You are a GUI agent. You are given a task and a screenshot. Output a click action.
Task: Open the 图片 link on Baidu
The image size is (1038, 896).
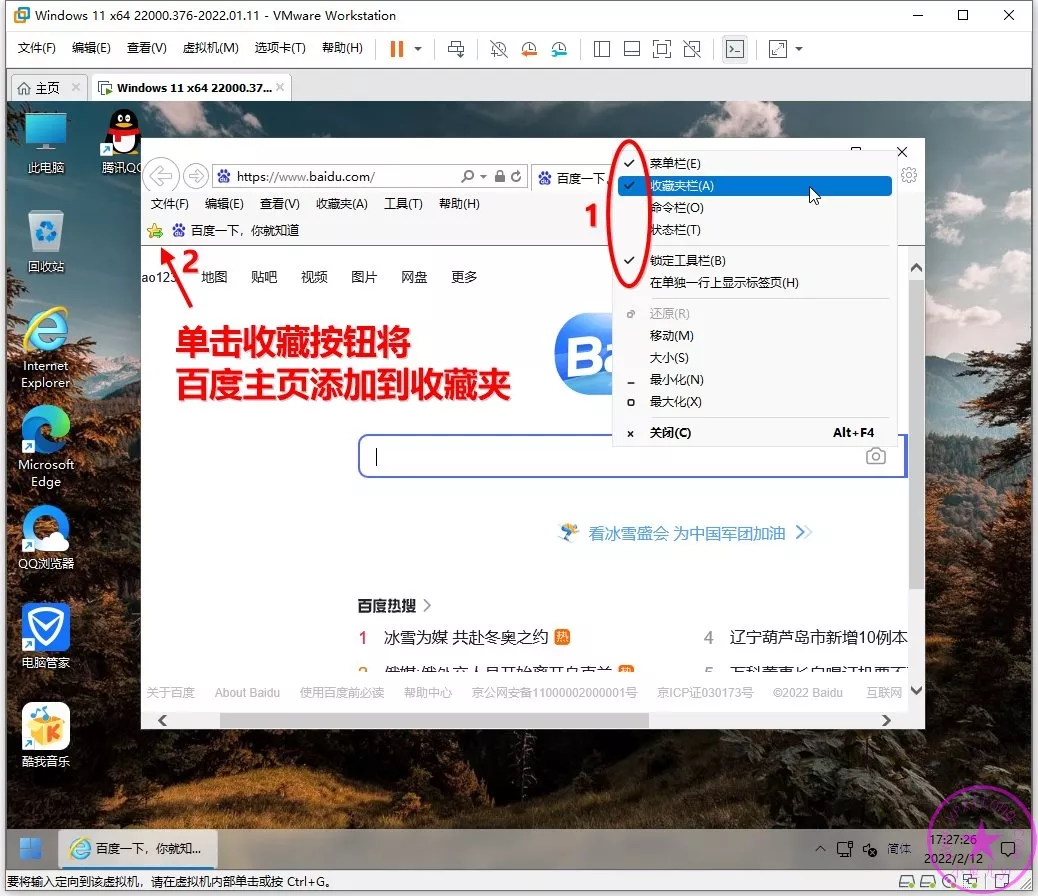364,277
